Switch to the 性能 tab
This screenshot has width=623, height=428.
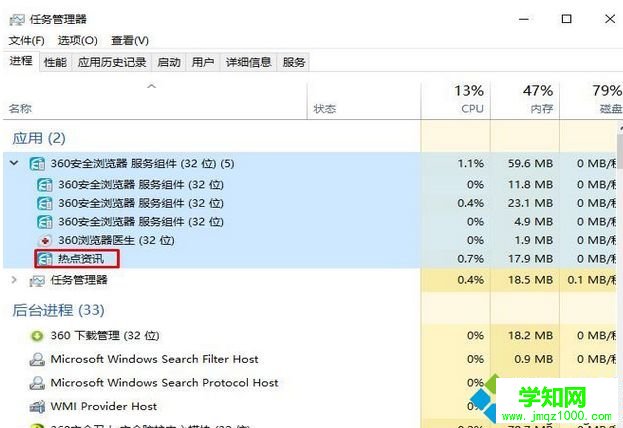(55, 62)
